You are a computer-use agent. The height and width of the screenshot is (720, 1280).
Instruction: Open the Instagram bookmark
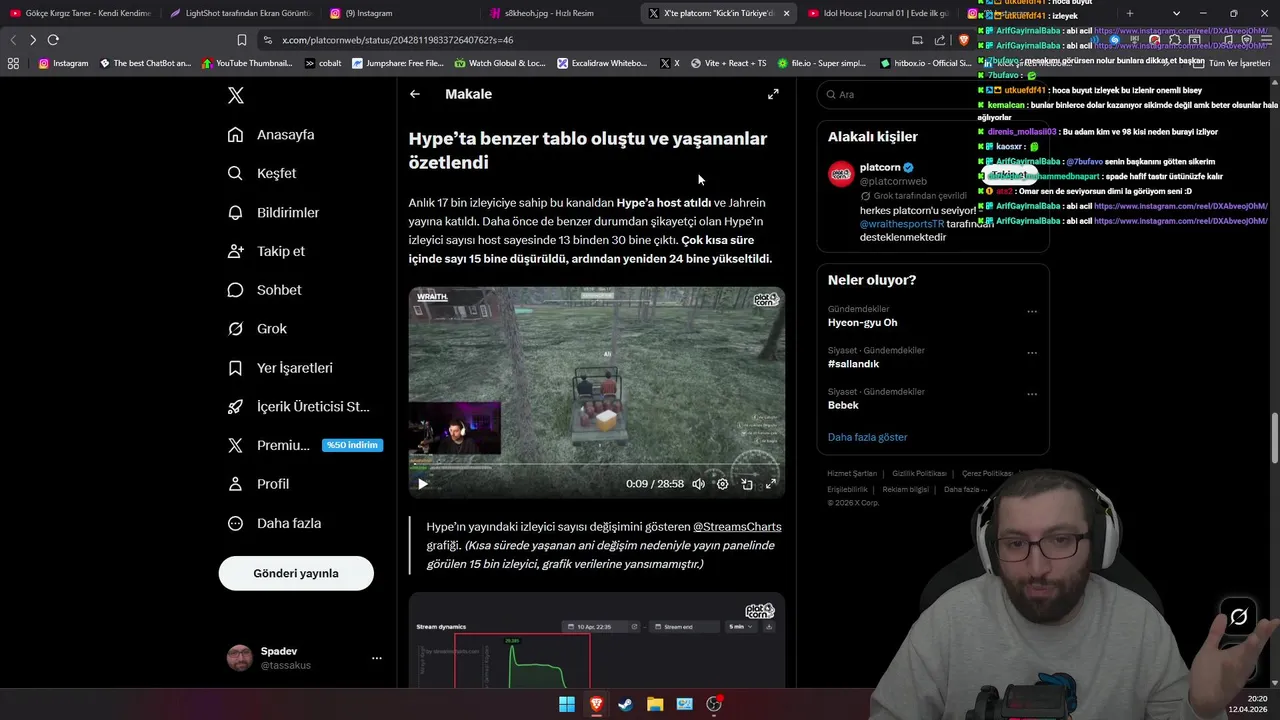pos(63,63)
